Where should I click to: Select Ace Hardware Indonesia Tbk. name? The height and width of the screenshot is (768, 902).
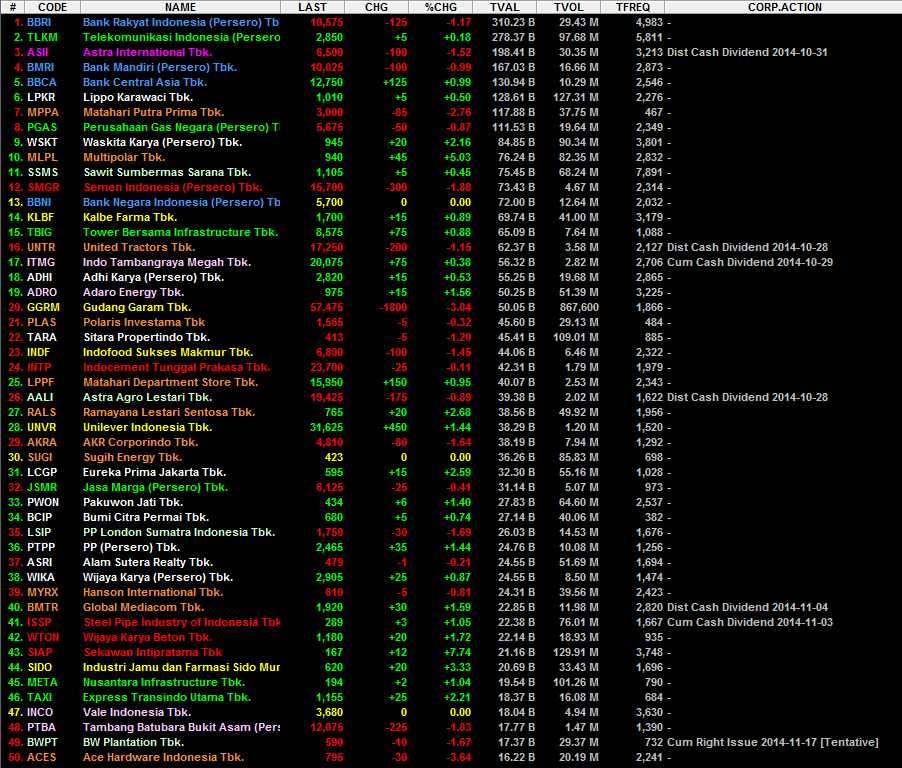163,757
